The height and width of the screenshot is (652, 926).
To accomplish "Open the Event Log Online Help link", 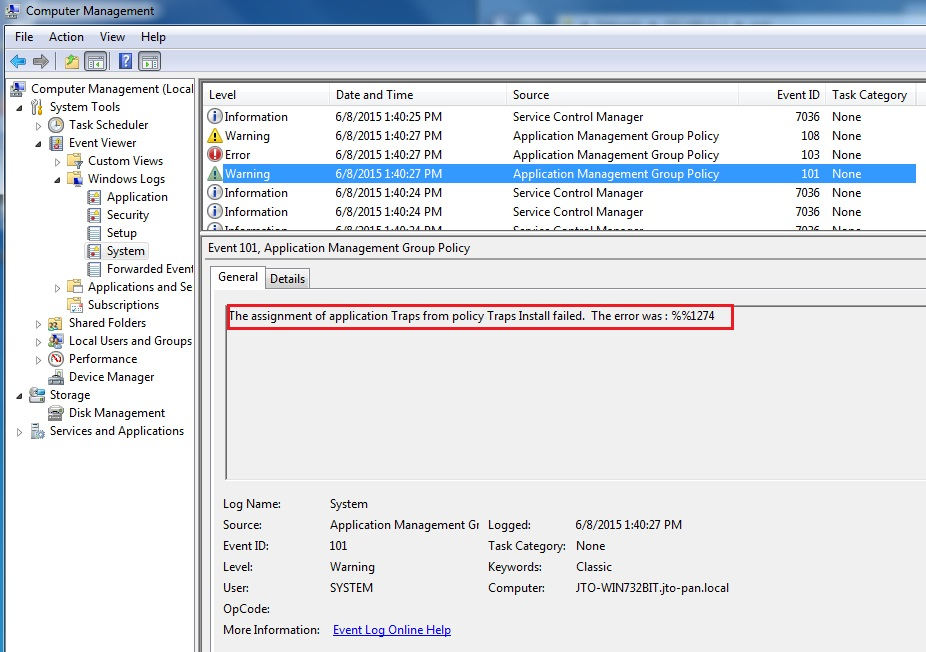I will [x=391, y=630].
